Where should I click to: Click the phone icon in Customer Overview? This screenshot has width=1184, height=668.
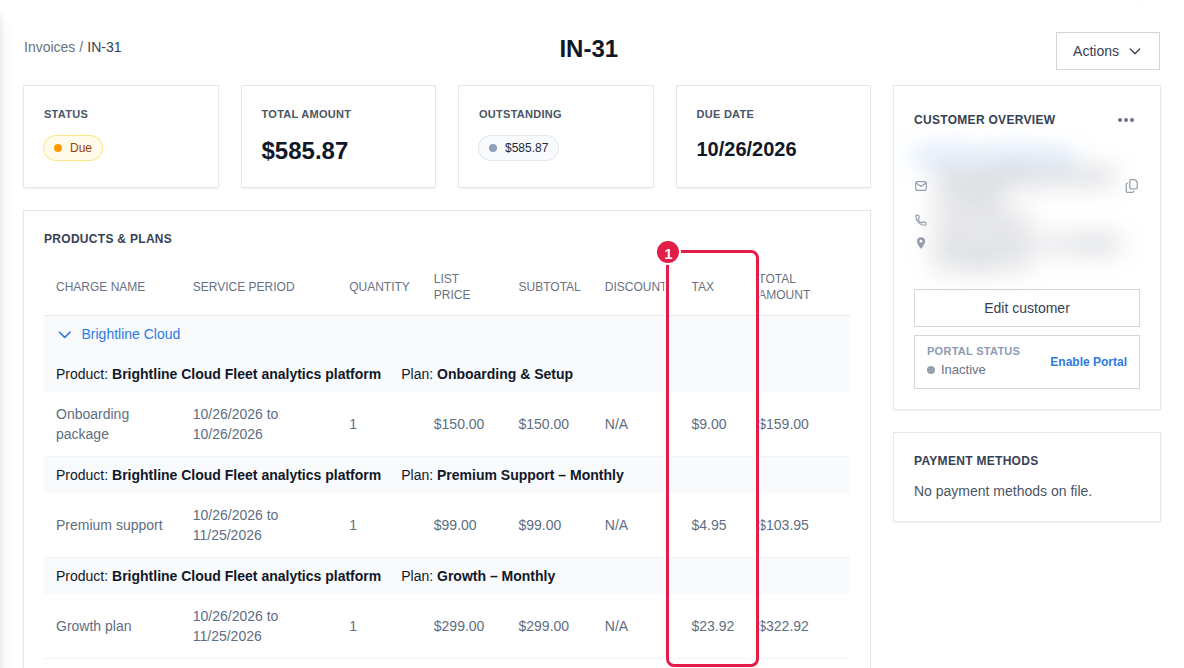pos(920,220)
